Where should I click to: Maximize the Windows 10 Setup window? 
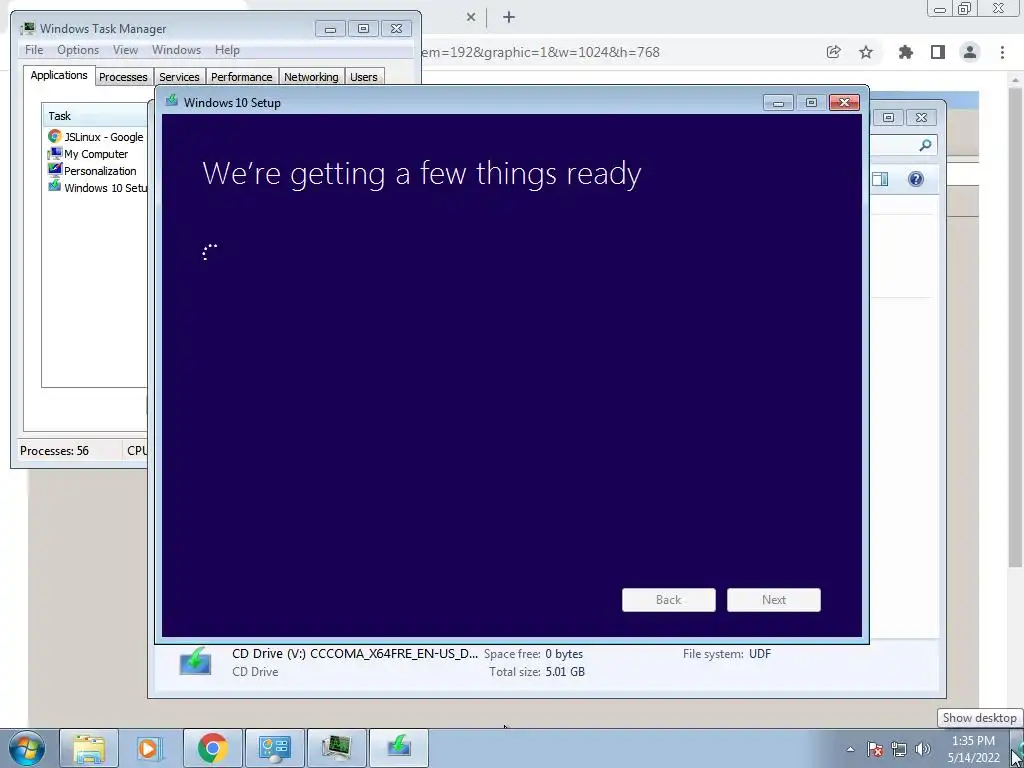click(811, 103)
